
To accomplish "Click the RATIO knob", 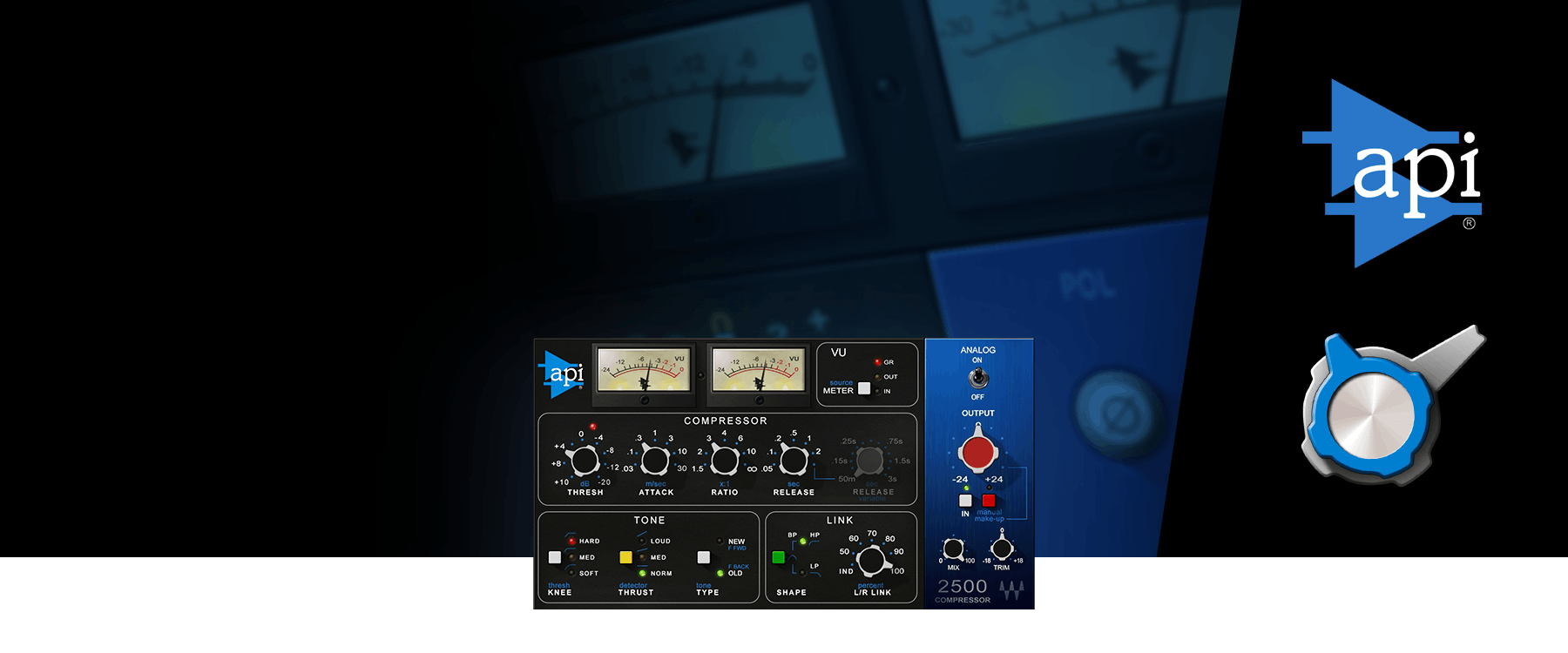I will tap(725, 460).
